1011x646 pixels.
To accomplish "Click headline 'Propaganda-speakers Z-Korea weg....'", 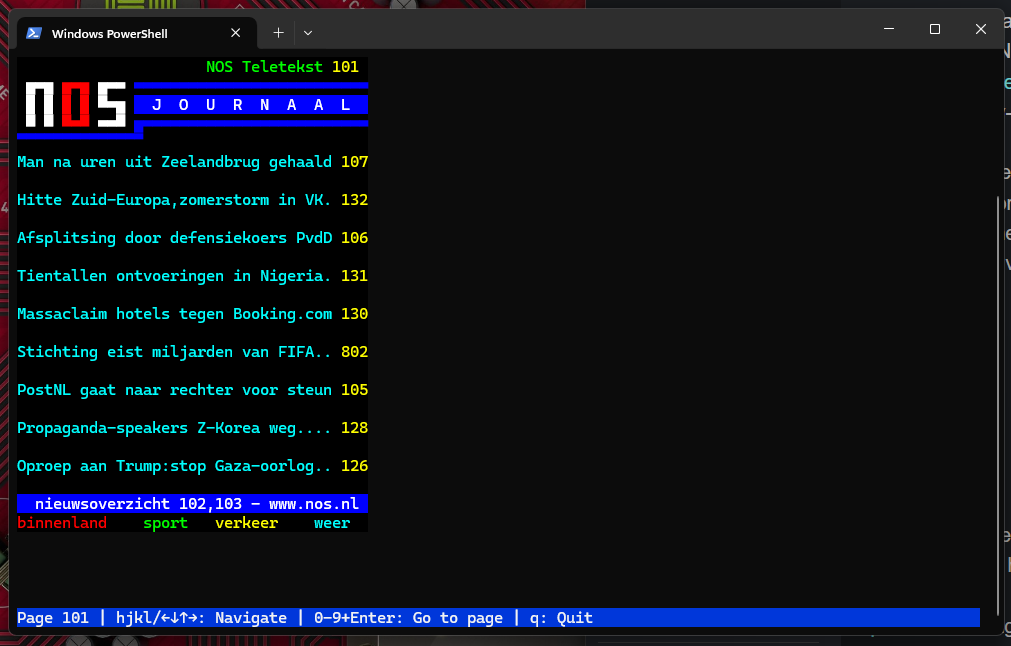I will click(x=174, y=428).
